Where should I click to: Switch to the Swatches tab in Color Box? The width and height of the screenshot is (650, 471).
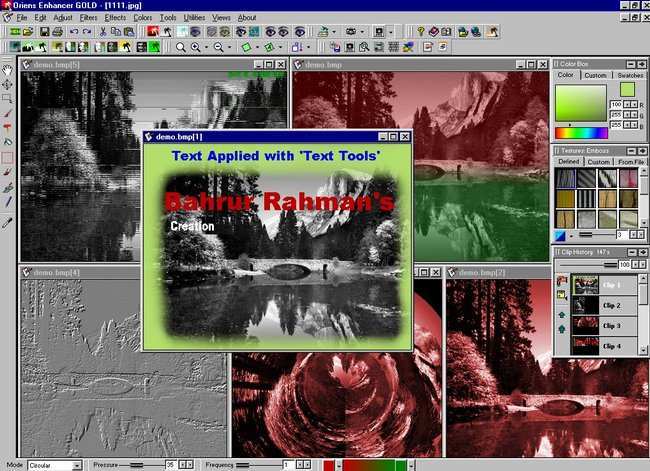(x=630, y=75)
